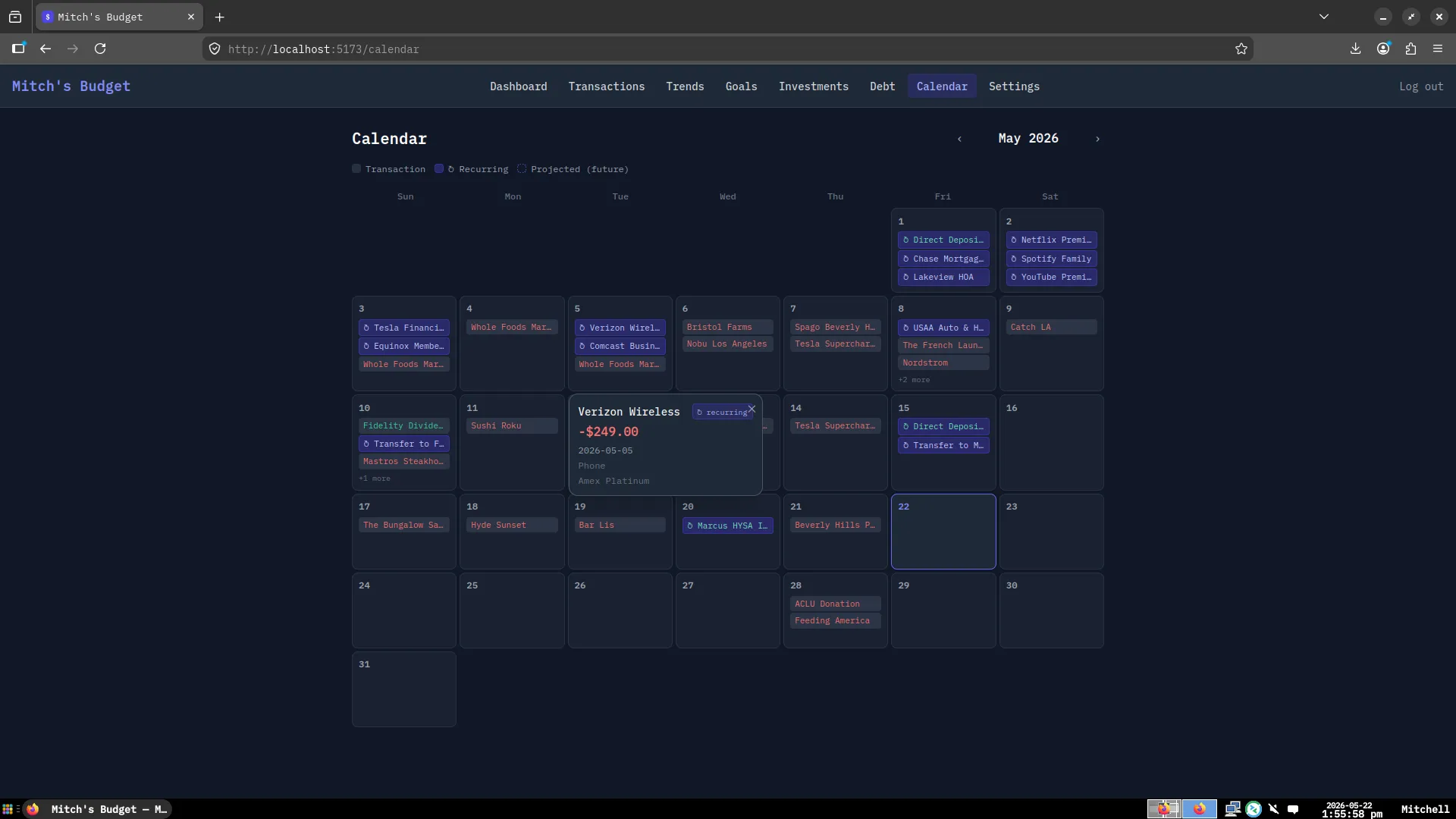Open recent browsing tab overview icon

point(15,17)
